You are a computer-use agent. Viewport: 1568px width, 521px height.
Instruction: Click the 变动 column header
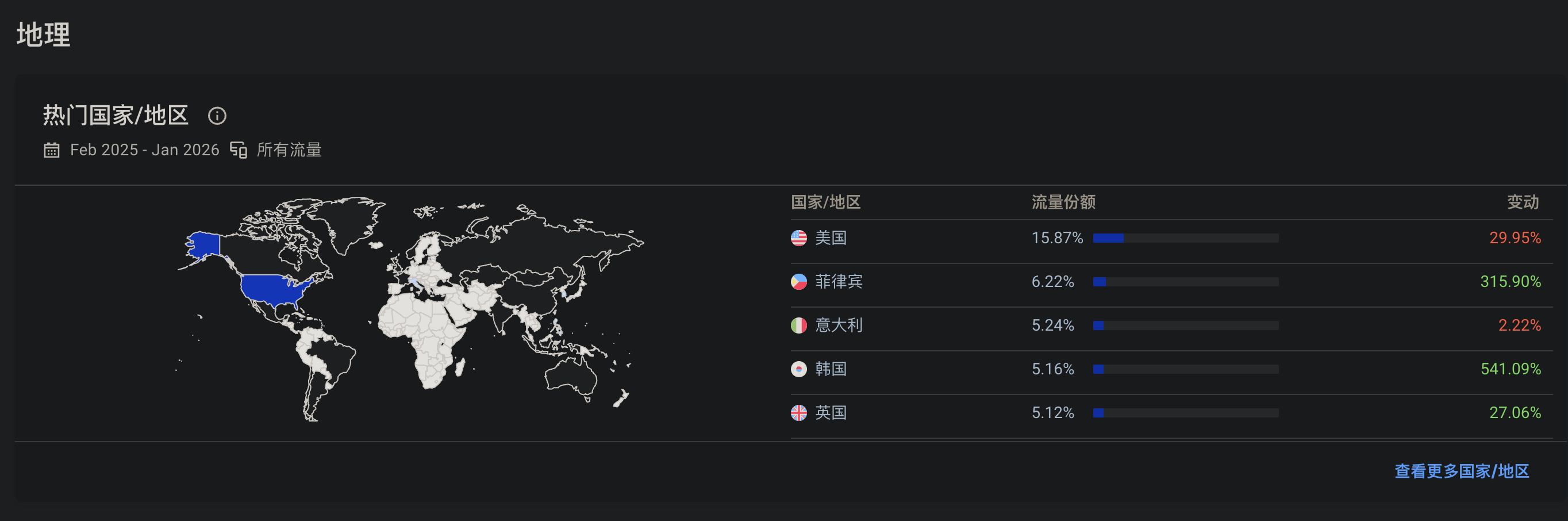coord(1523,202)
